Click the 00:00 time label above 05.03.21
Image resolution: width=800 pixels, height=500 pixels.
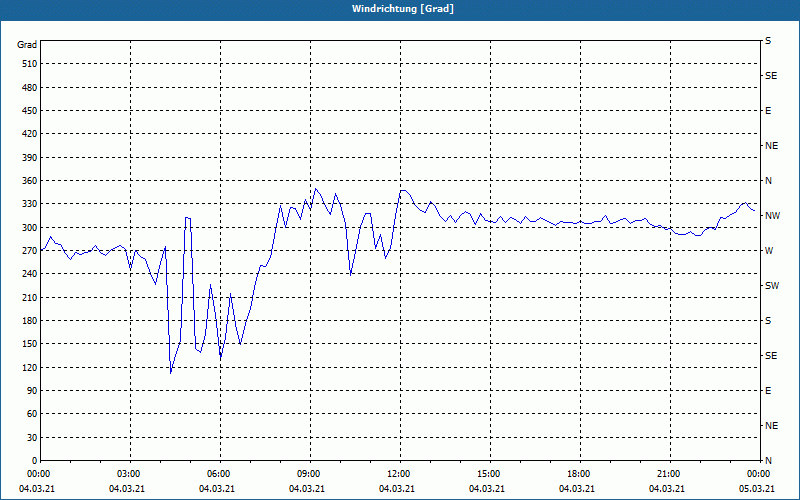(x=759, y=474)
